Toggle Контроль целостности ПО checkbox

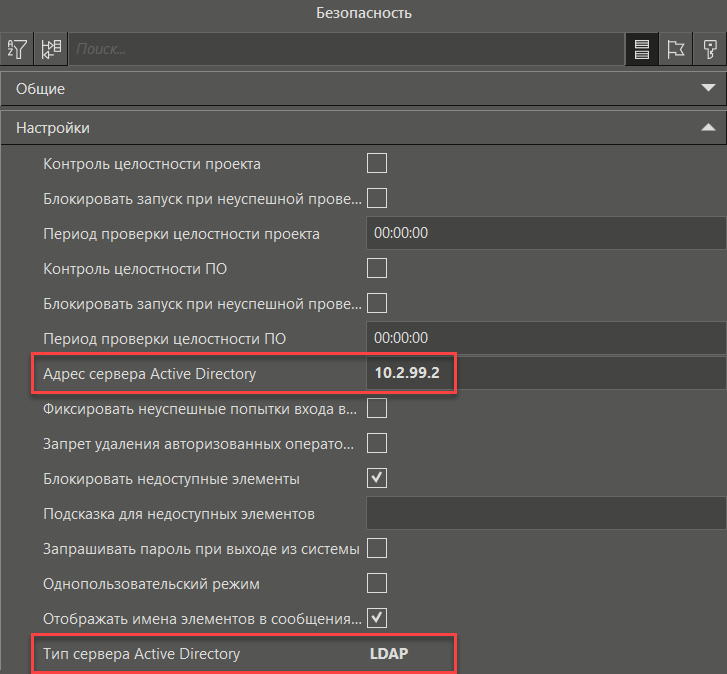(x=377, y=267)
